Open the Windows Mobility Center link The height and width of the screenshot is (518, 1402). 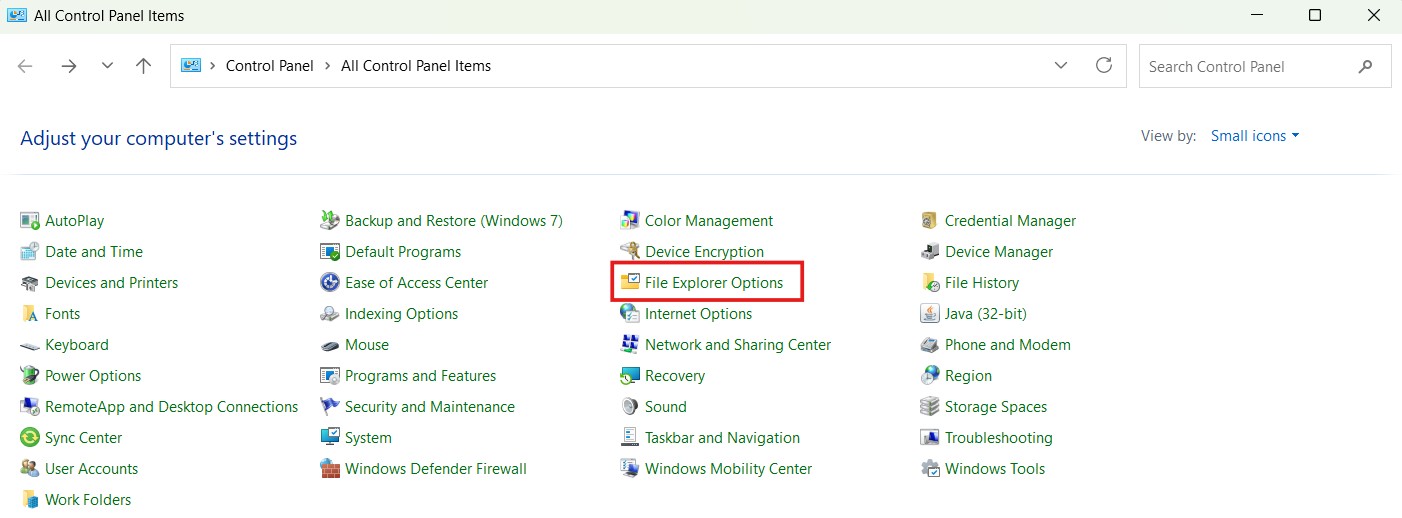729,469
